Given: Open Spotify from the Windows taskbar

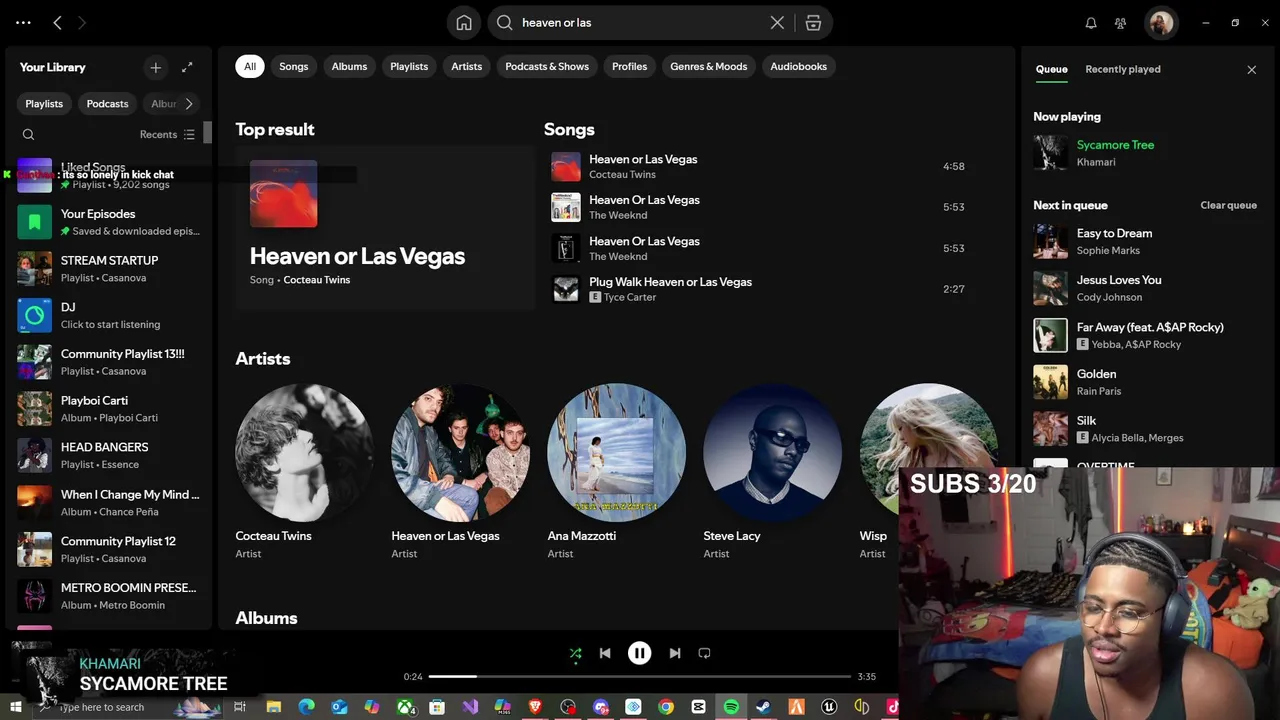Looking at the screenshot, I should click(x=731, y=707).
